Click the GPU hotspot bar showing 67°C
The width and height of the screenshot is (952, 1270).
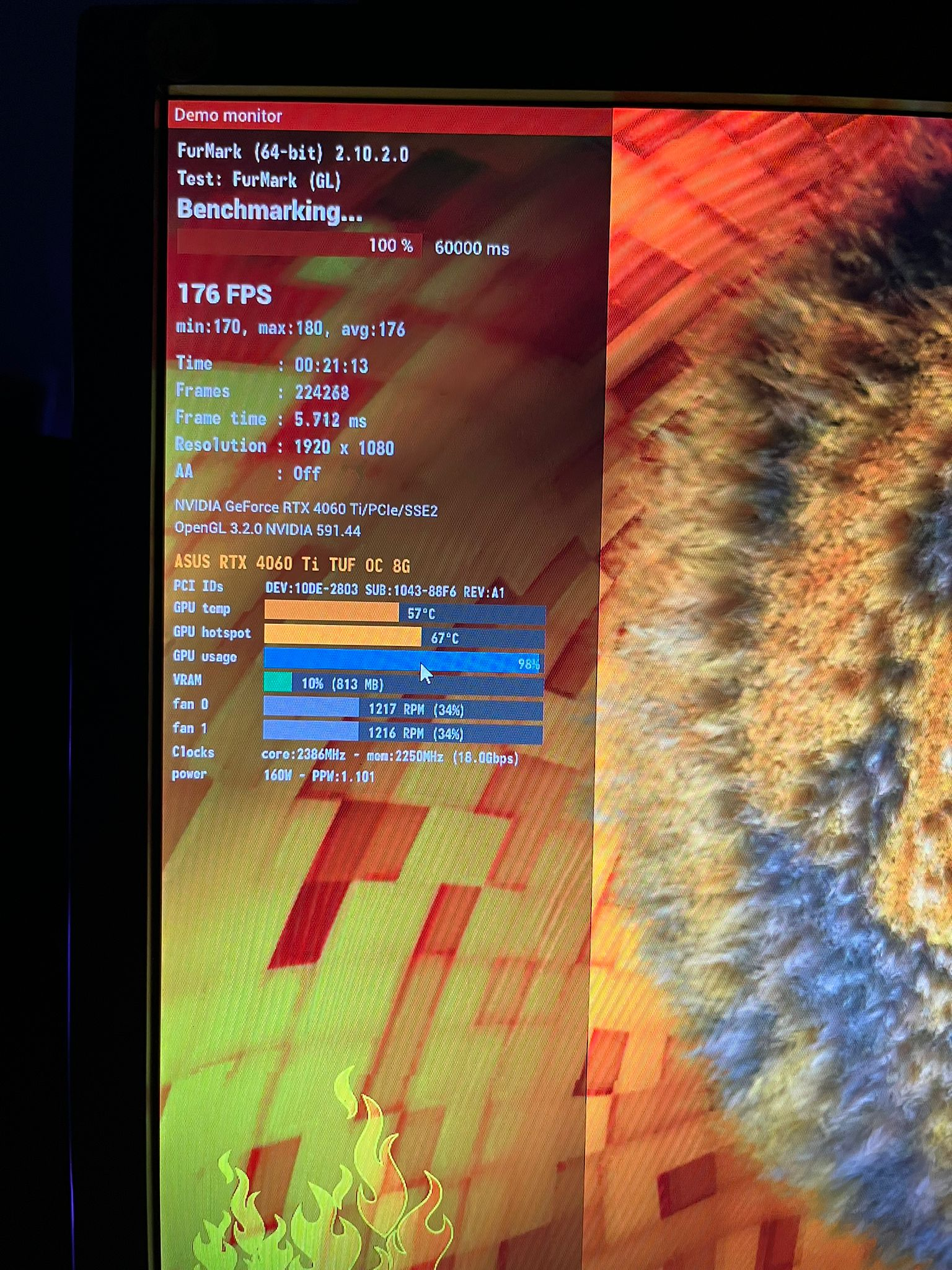pos(405,636)
